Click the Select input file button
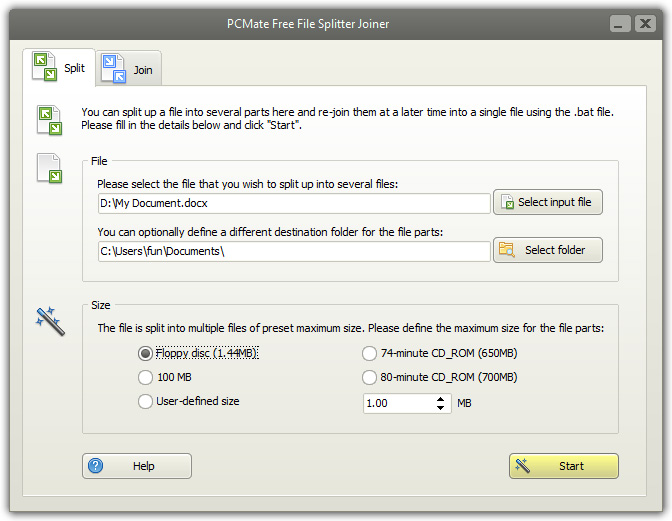The image size is (672, 521). click(548, 202)
